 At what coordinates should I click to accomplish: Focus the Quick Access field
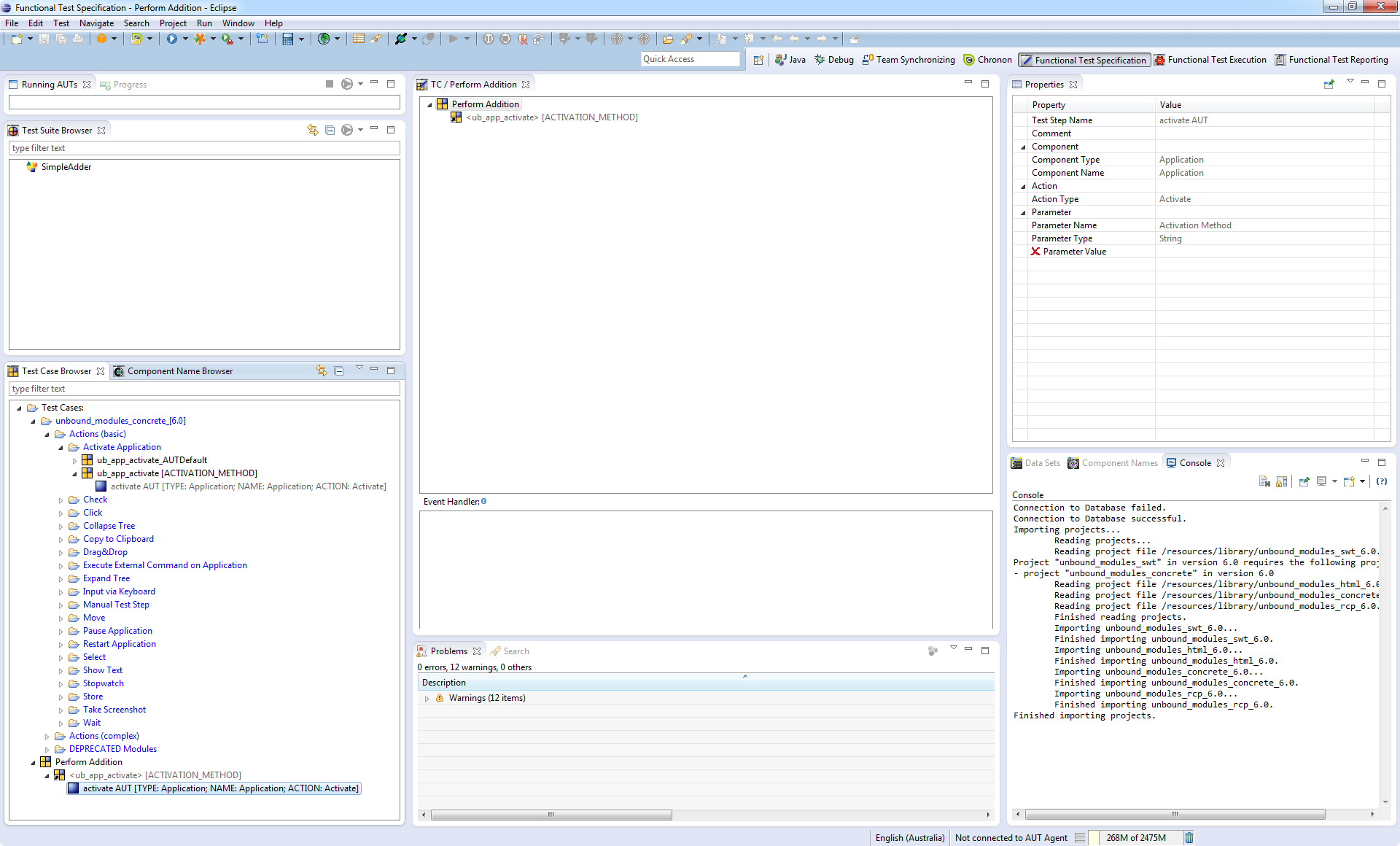[x=690, y=59]
